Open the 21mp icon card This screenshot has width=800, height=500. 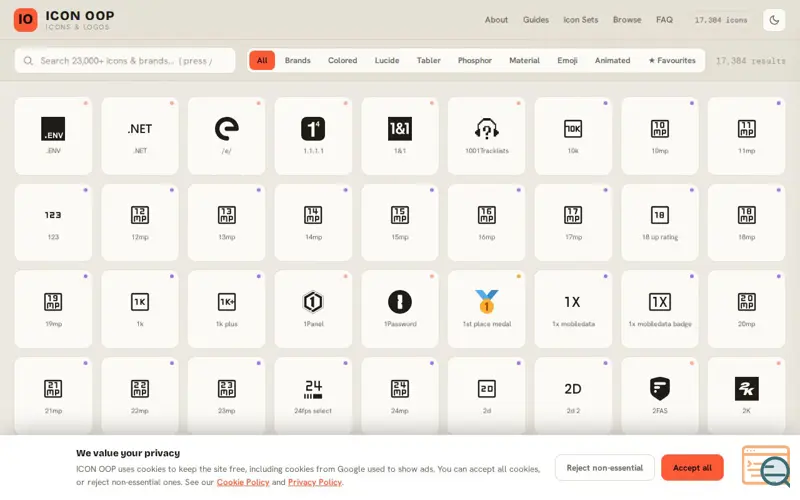[x=53, y=396]
